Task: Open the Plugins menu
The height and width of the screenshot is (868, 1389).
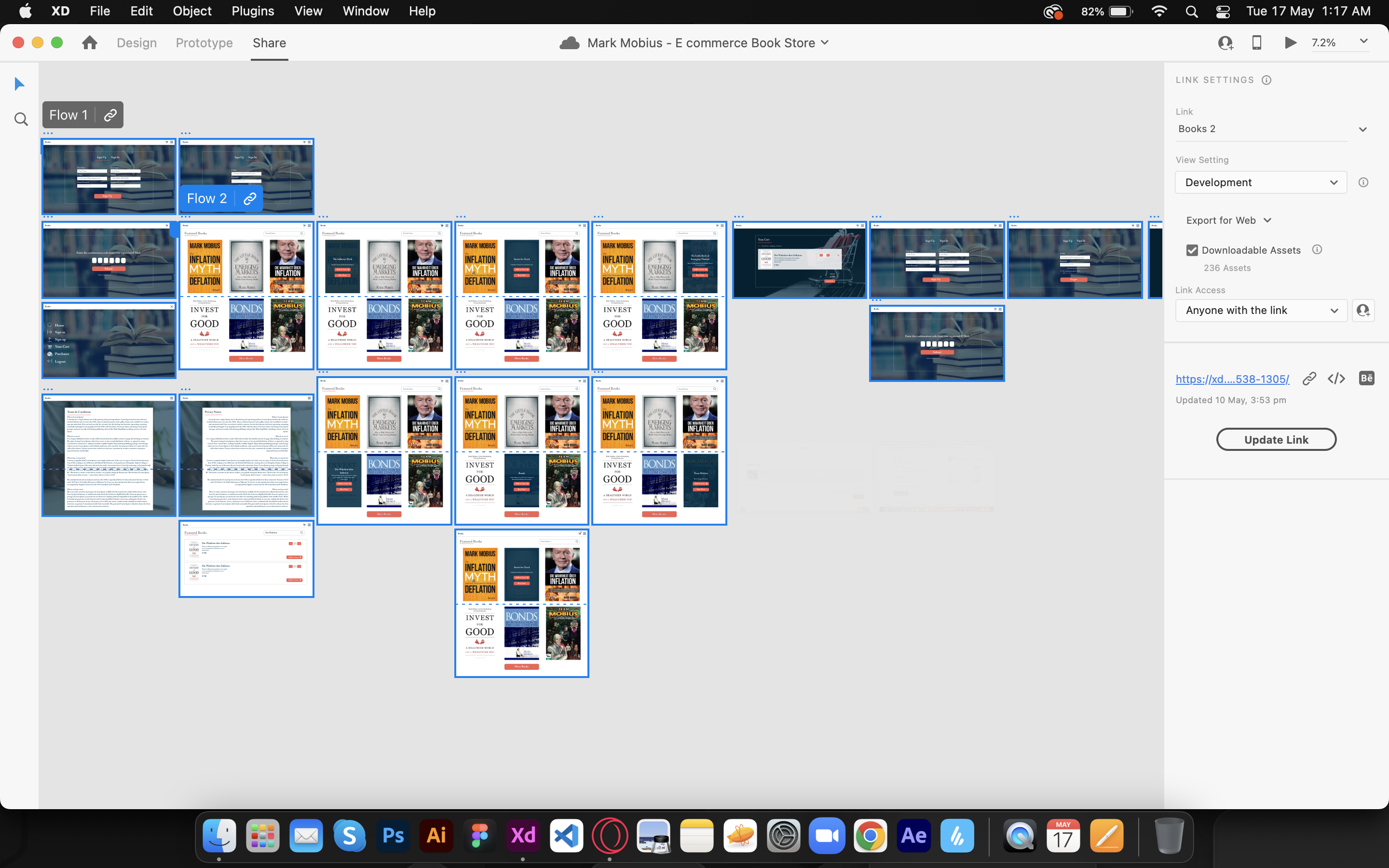Action: (253, 12)
